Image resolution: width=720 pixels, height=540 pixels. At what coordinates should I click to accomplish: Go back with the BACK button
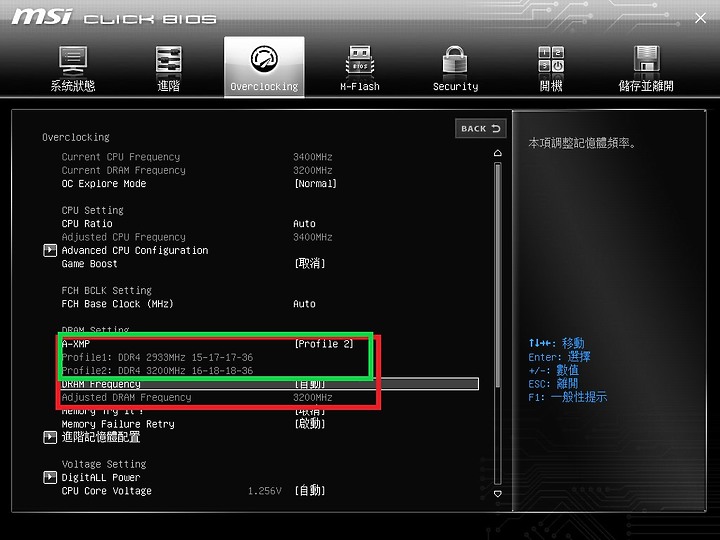pos(481,129)
